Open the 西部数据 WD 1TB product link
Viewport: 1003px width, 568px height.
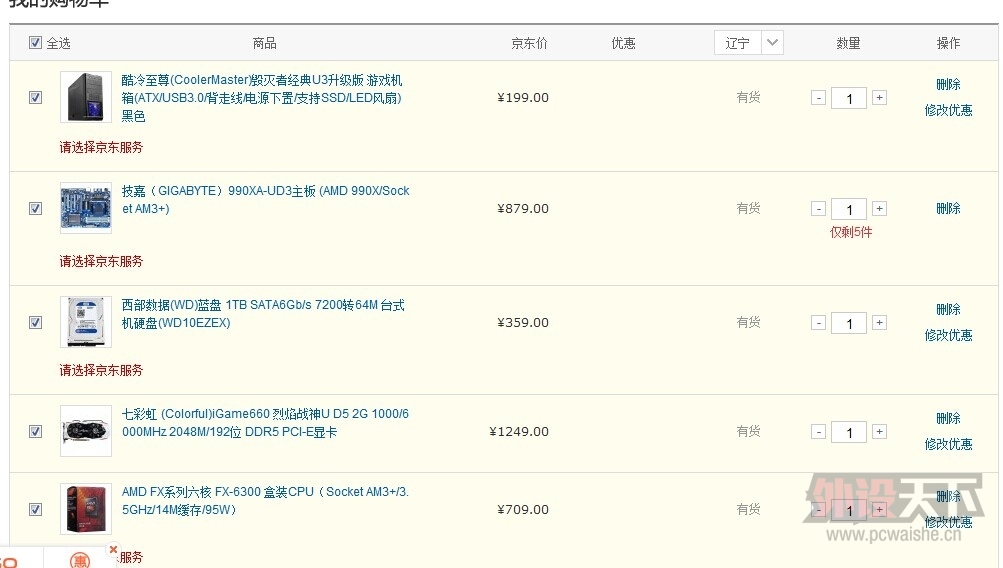tap(263, 314)
